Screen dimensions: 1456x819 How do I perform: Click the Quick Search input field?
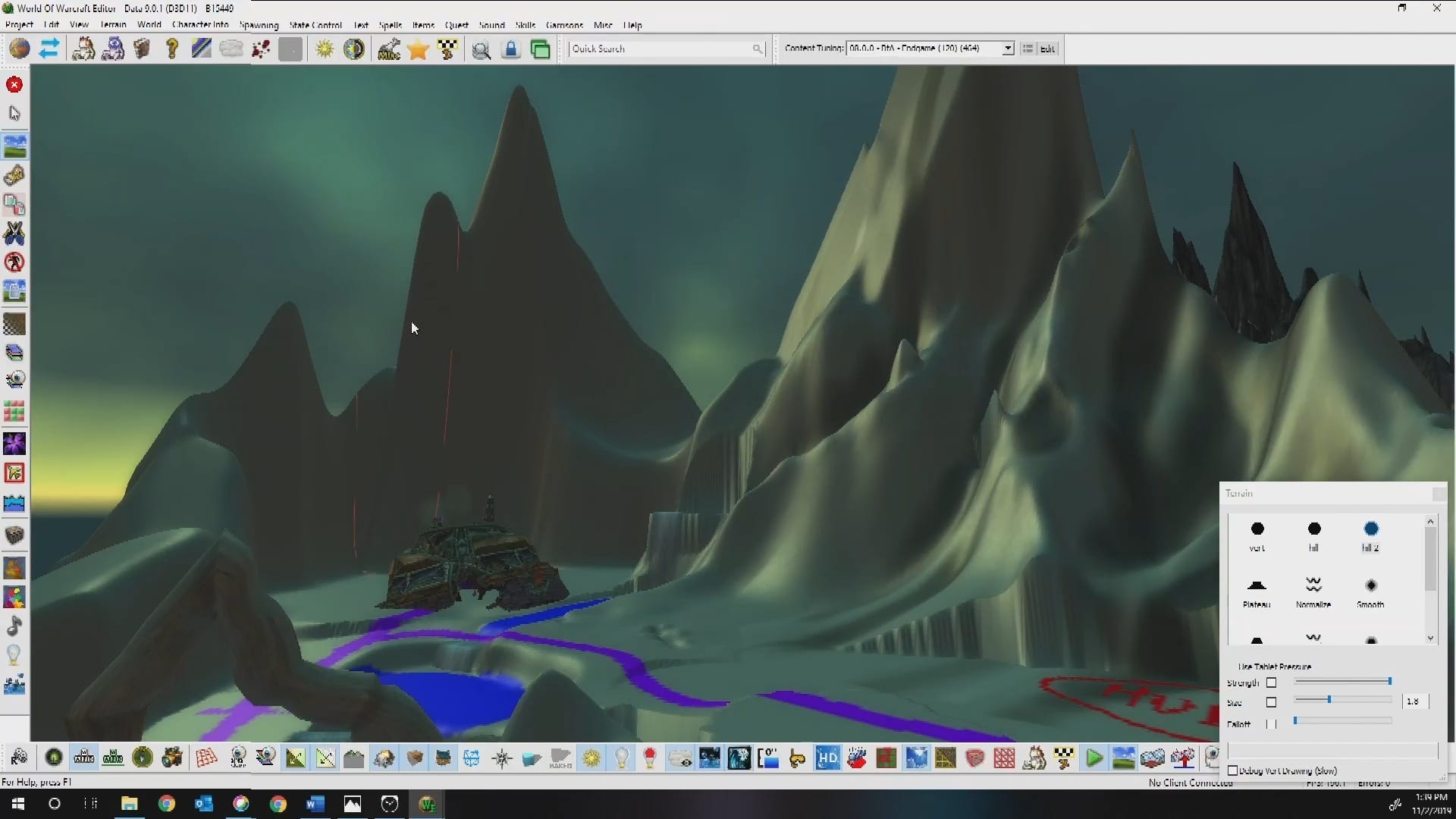[x=660, y=49]
